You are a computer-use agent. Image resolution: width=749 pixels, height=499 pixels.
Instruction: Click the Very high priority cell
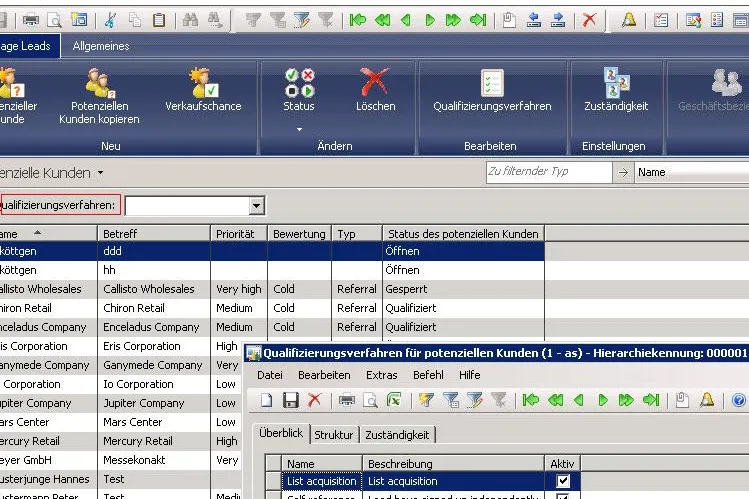[239, 289]
